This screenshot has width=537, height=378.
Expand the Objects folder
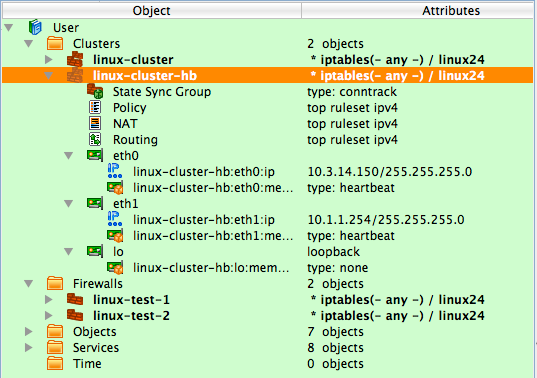pos(29,331)
